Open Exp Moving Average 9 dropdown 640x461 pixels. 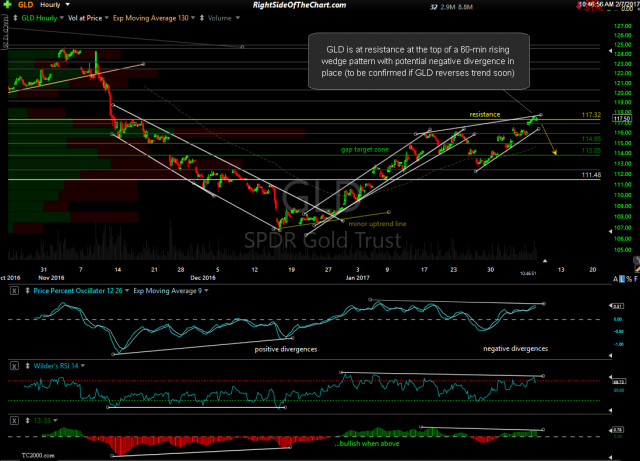click(x=206, y=291)
